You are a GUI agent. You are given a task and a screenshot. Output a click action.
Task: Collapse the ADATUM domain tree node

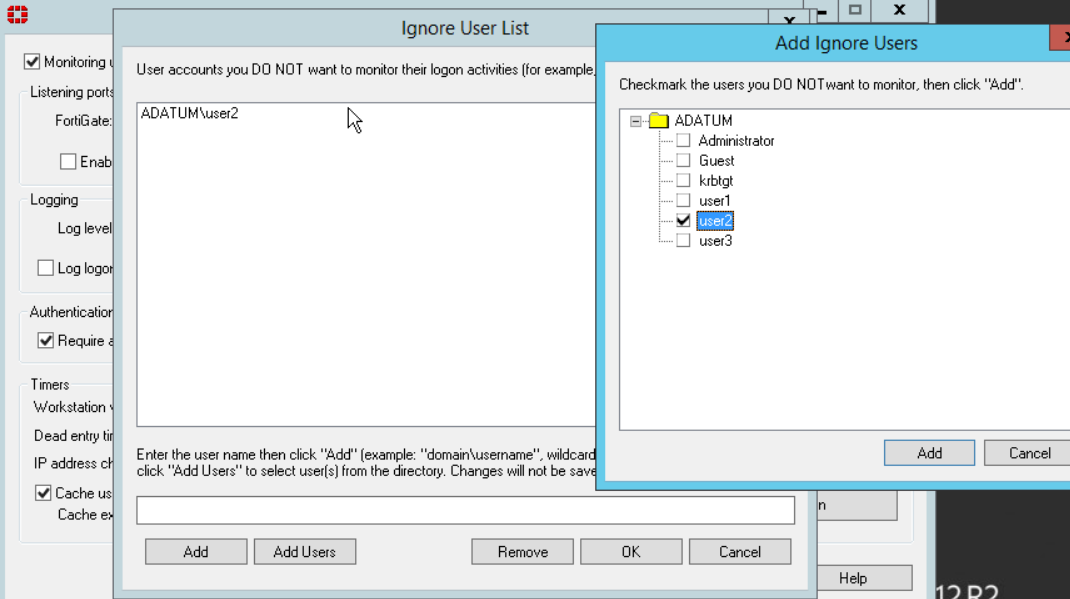[636, 121]
